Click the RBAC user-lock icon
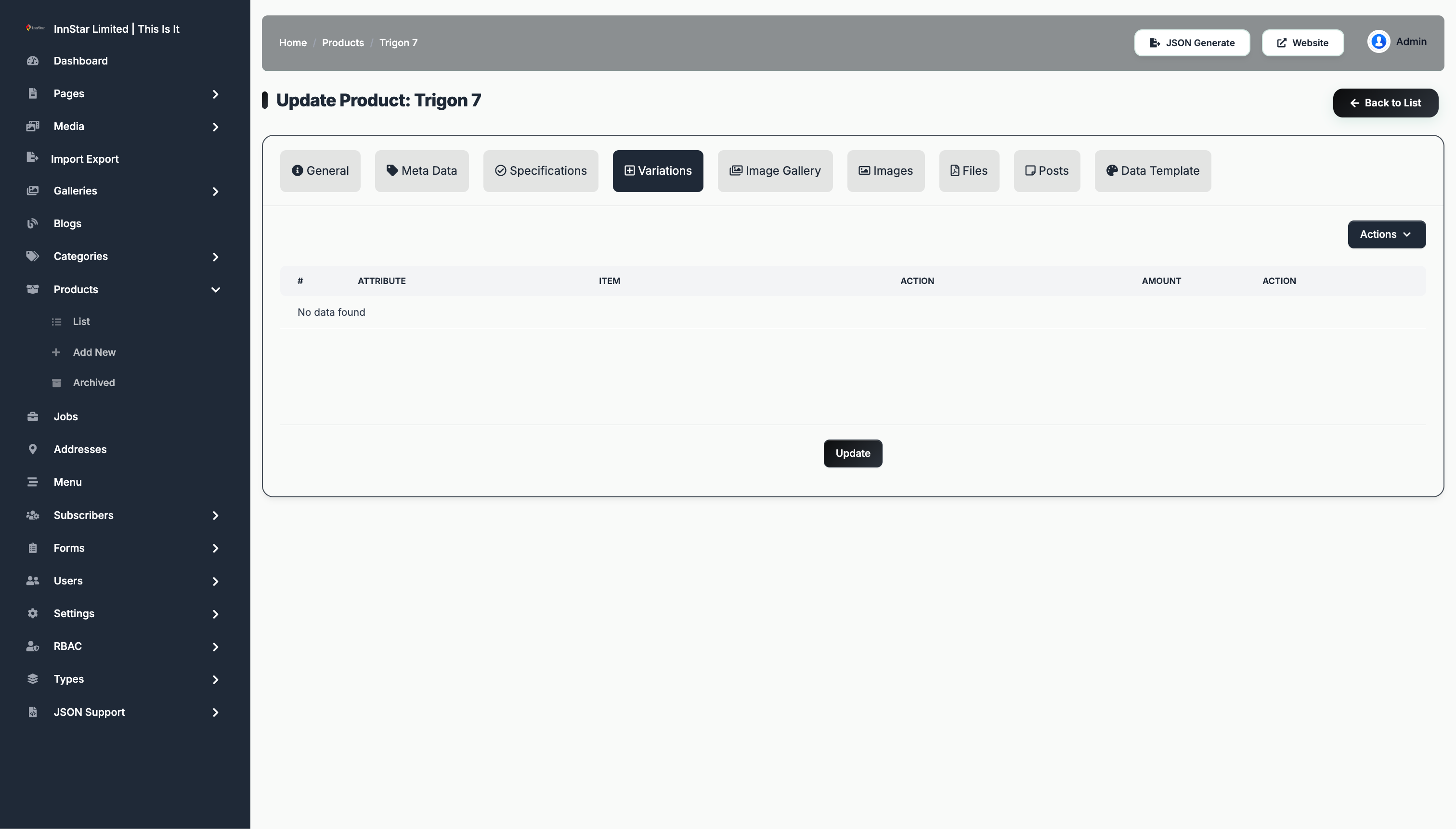 pyautogui.click(x=32, y=646)
